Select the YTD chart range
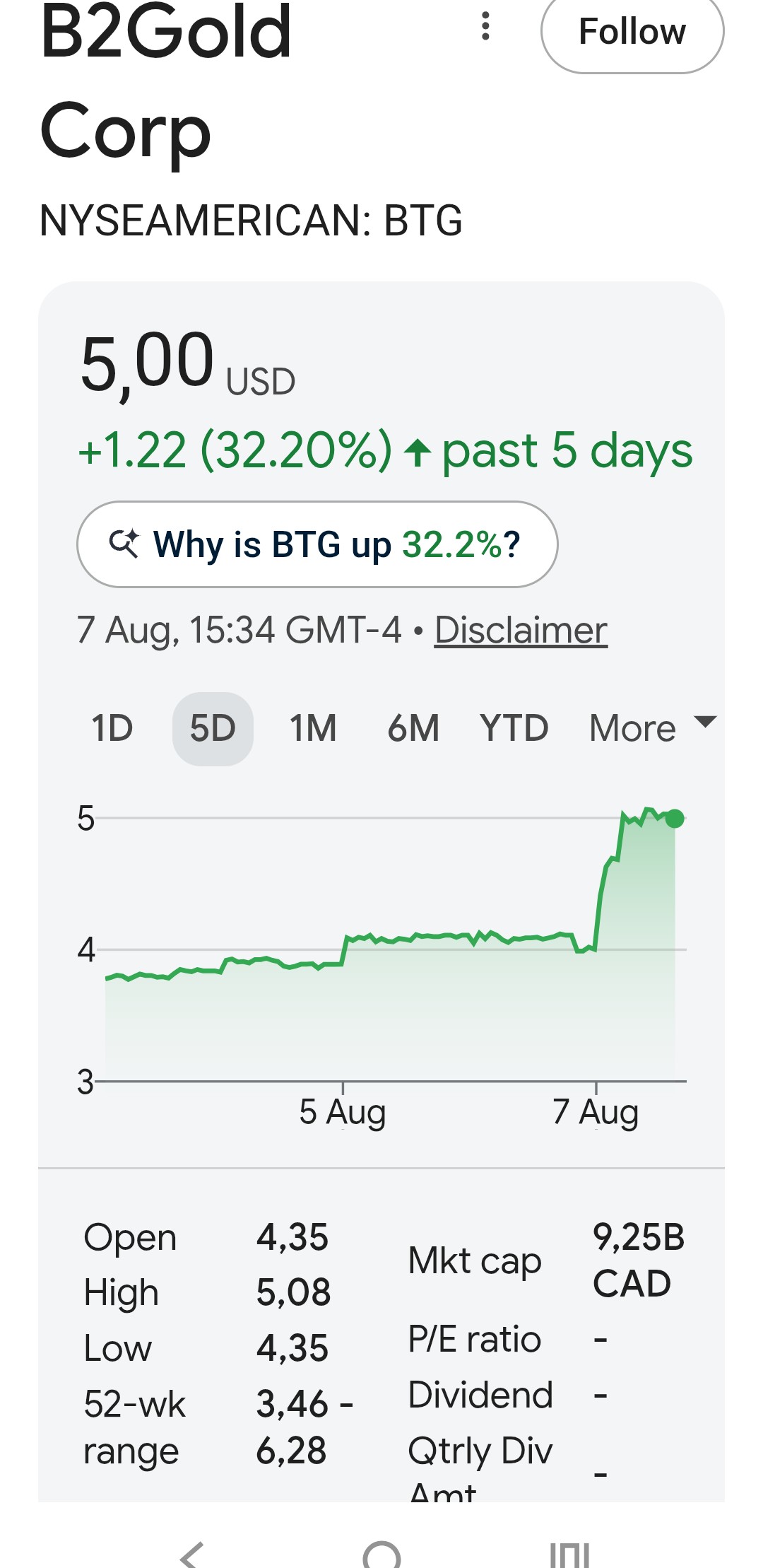This screenshot has height=1568, width=763. 514,728
